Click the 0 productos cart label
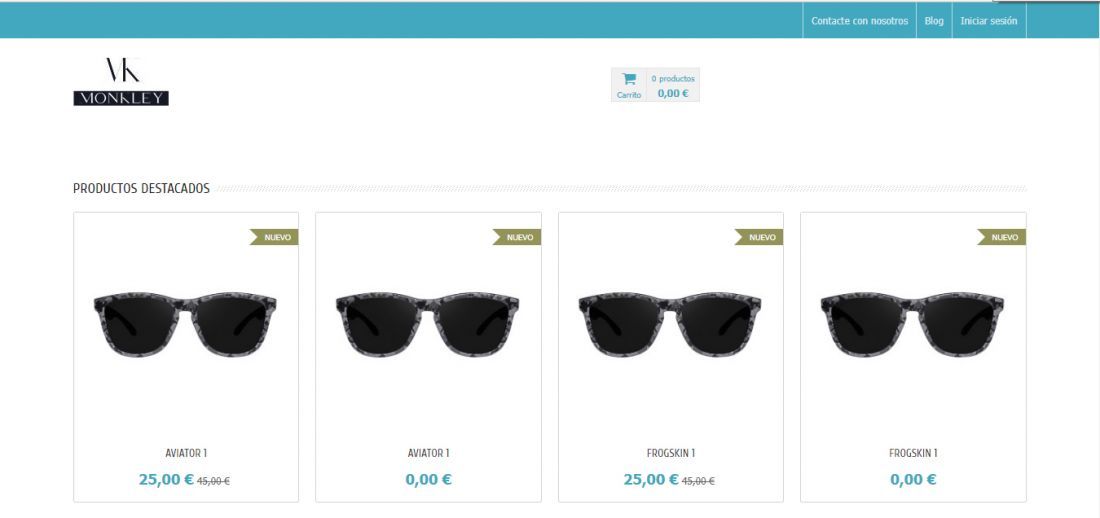This screenshot has width=1100, height=518. coord(673,79)
